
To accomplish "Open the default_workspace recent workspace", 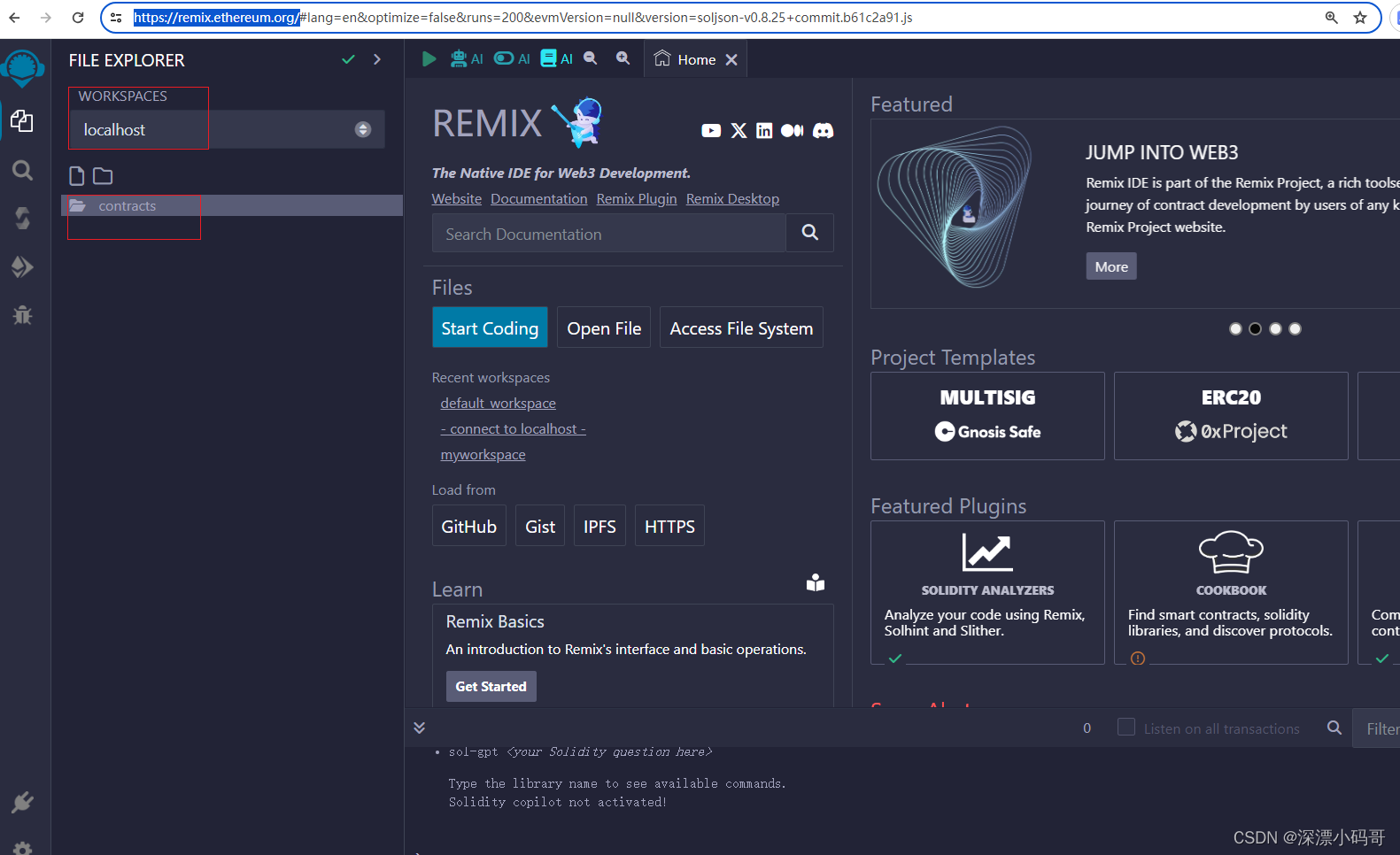I will 498,403.
